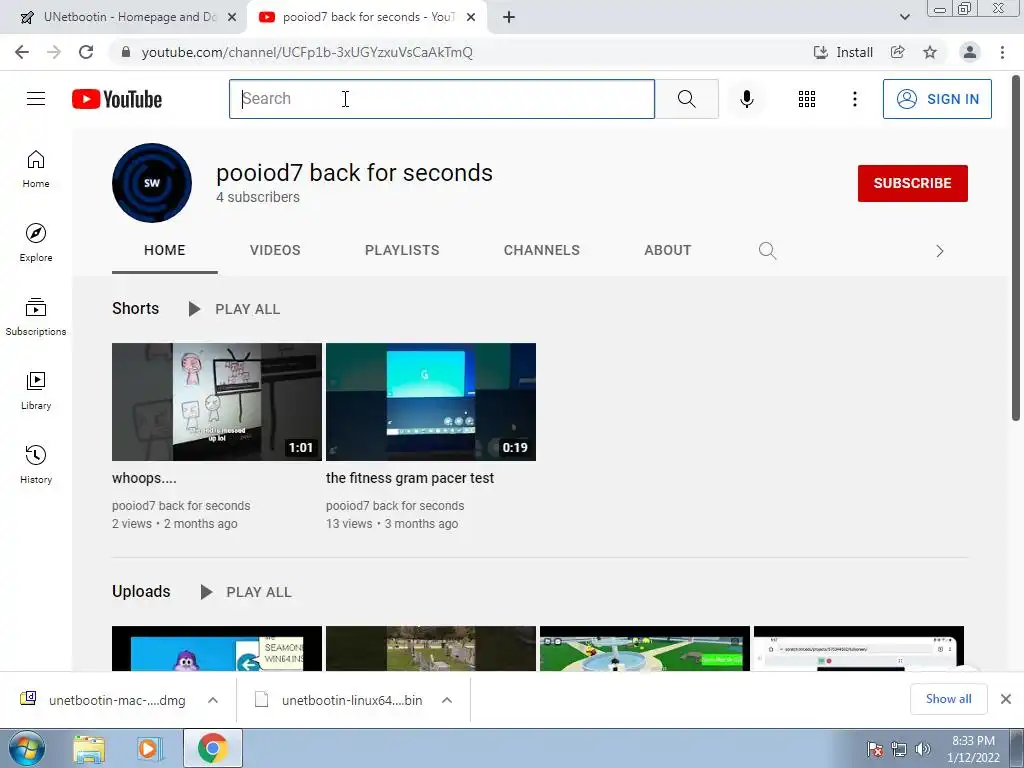This screenshot has width=1024, height=768.
Task: Switch to the UNetbootin browser tab
Action: 124,18
